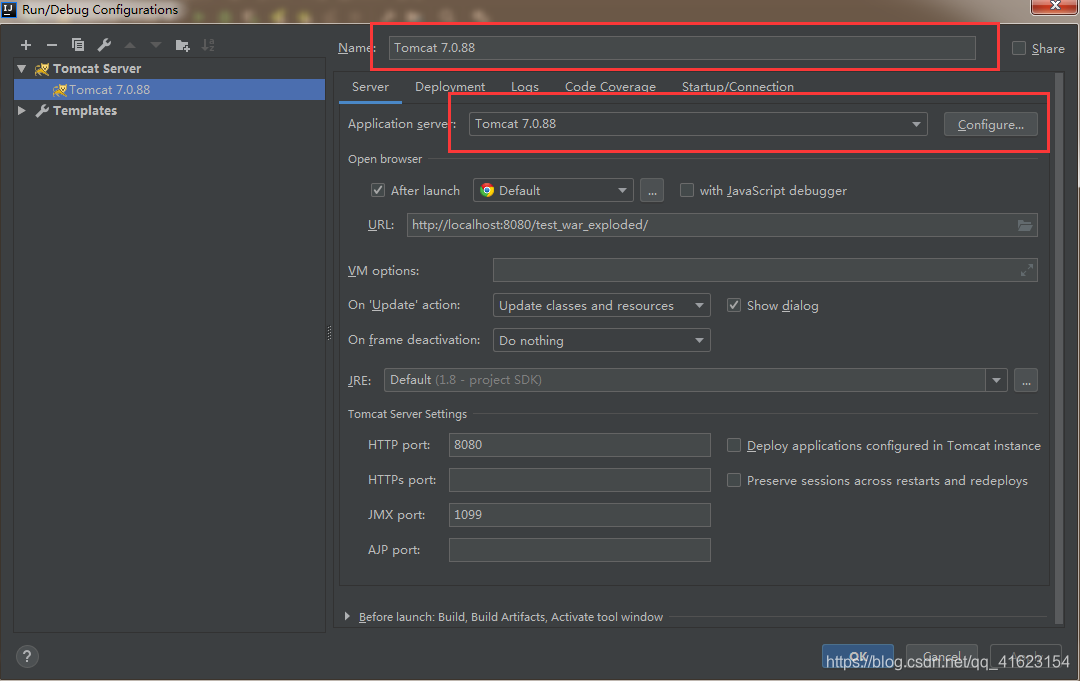Click JRE browse ellipsis button
The image size is (1080, 681).
[1026, 380]
